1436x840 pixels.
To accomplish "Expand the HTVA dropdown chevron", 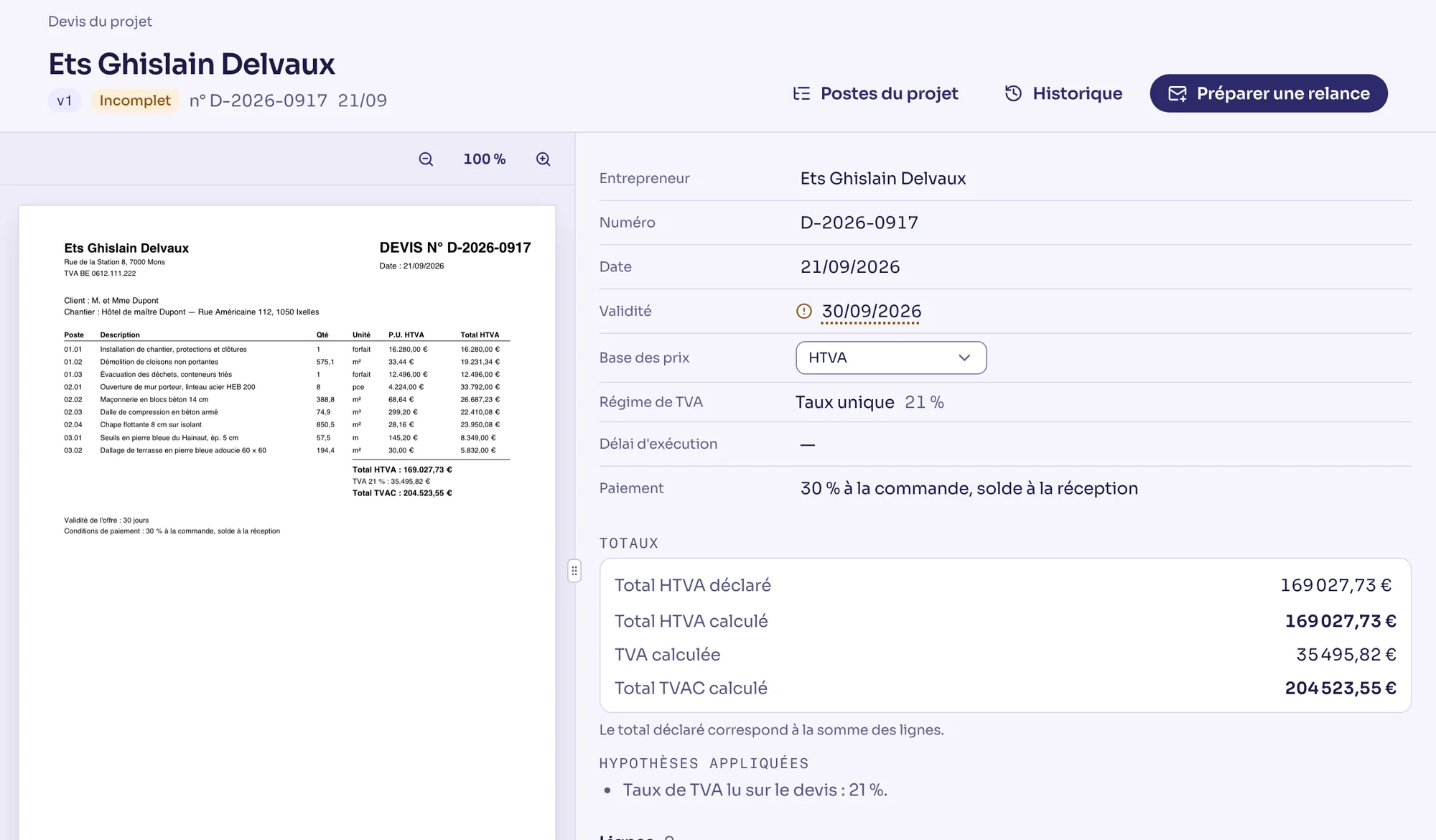I will coord(964,358).
